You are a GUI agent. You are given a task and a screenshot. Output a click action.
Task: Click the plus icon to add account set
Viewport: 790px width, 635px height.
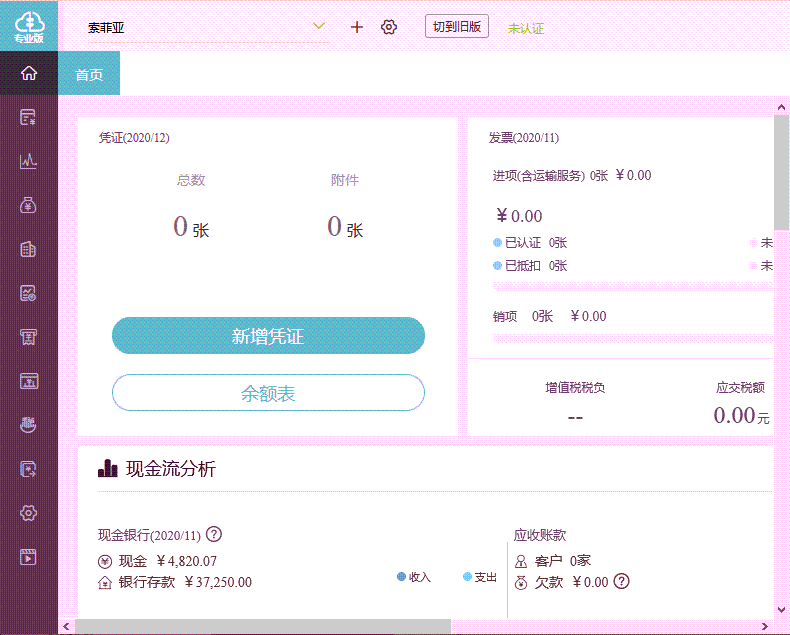coord(357,27)
